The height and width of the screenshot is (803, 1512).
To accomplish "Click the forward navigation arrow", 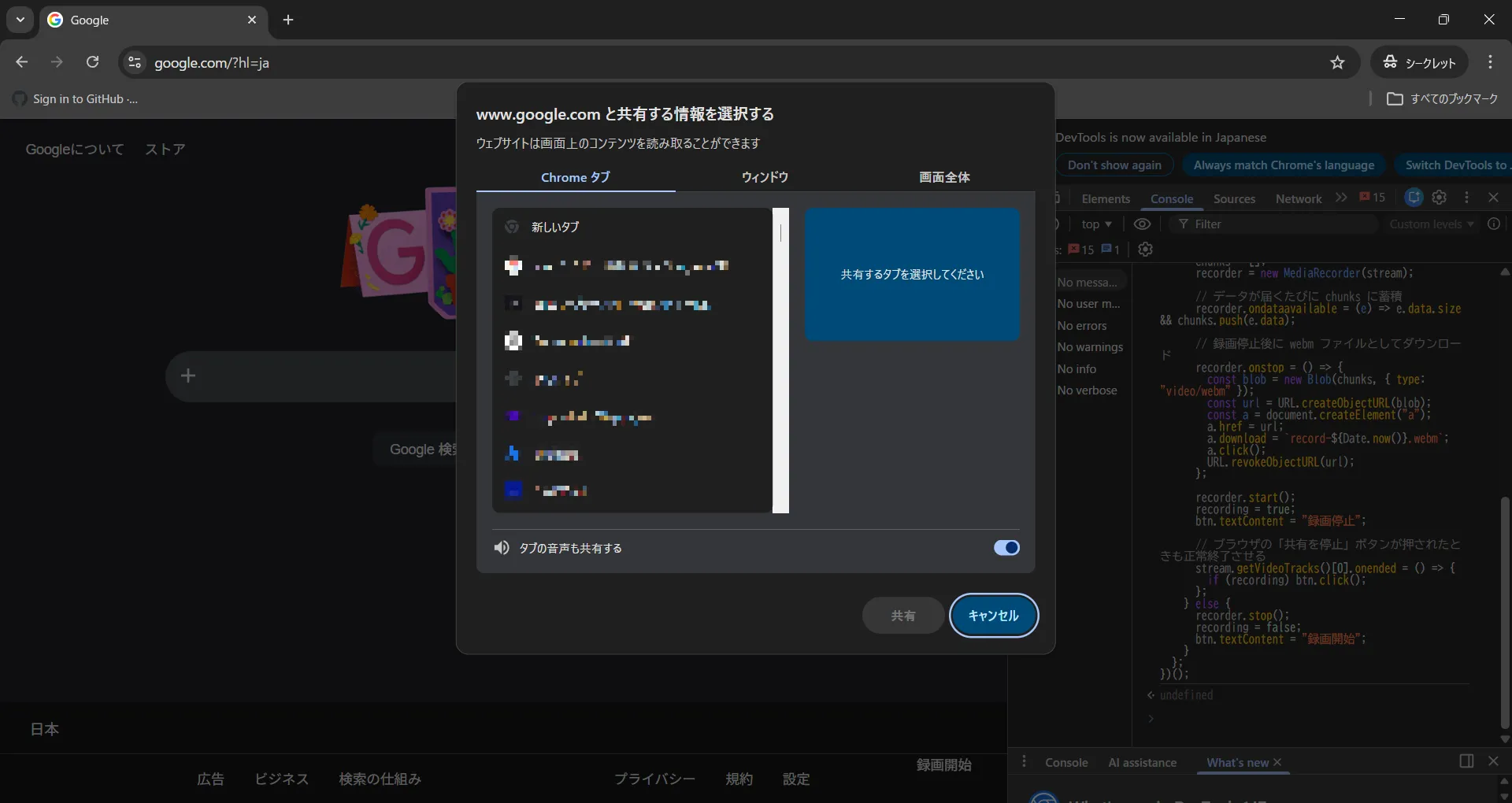I will 57,62.
